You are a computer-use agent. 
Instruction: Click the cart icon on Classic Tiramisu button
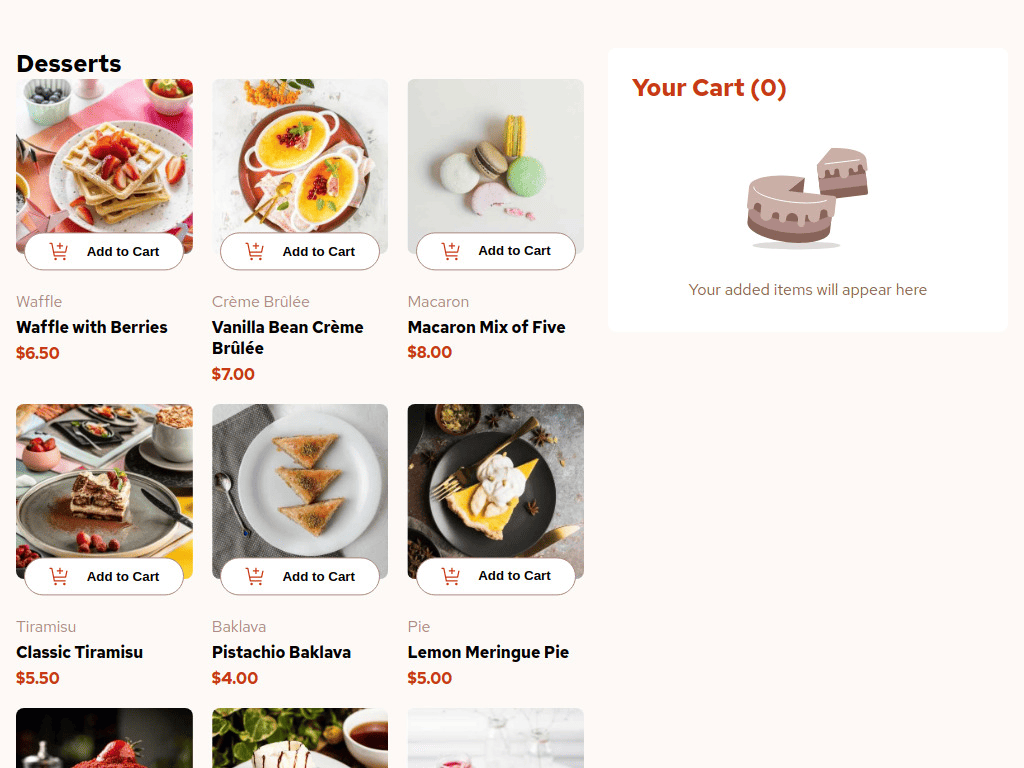coord(58,576)
